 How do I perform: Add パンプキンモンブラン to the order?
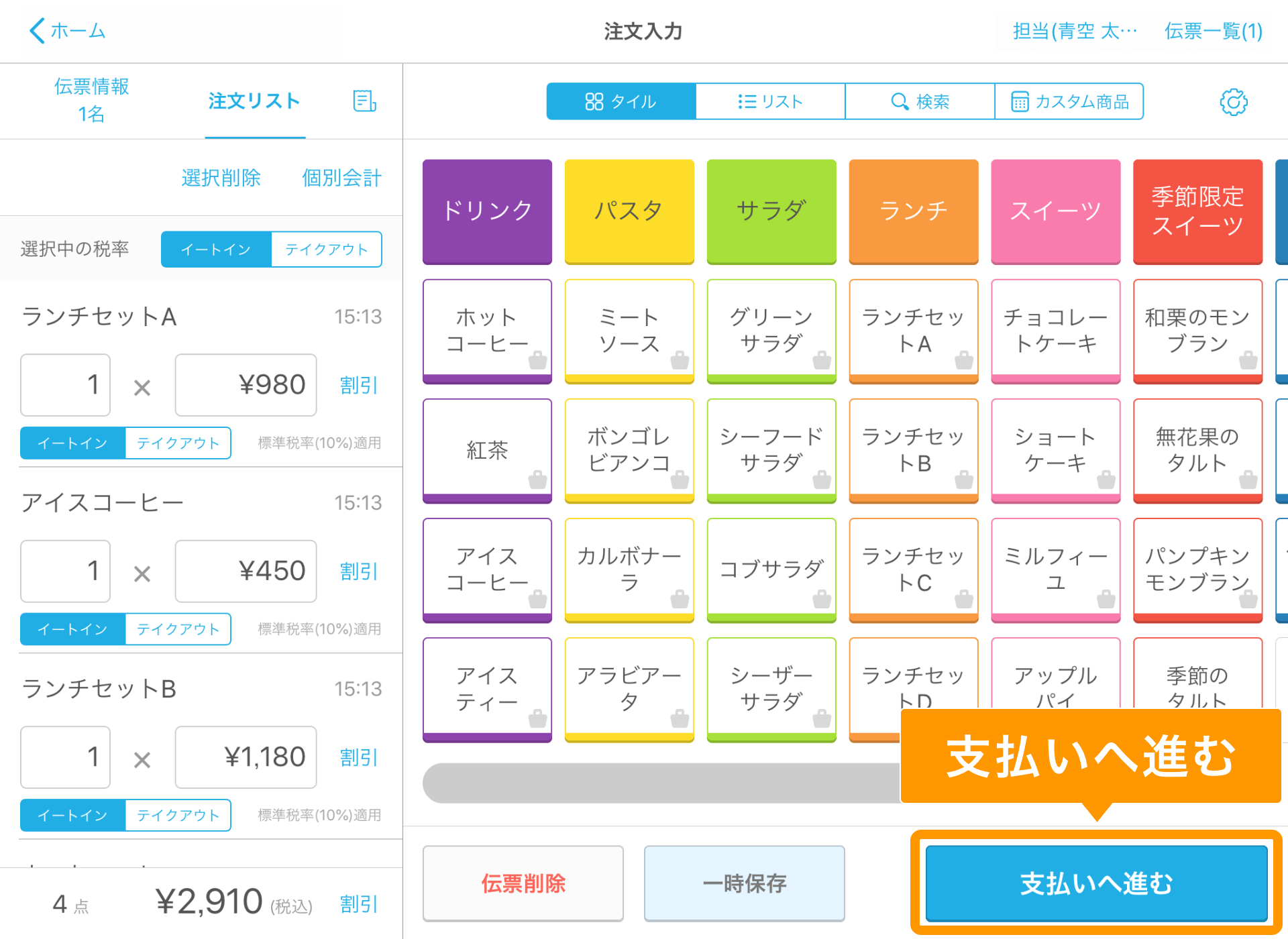click(1198, 569)
